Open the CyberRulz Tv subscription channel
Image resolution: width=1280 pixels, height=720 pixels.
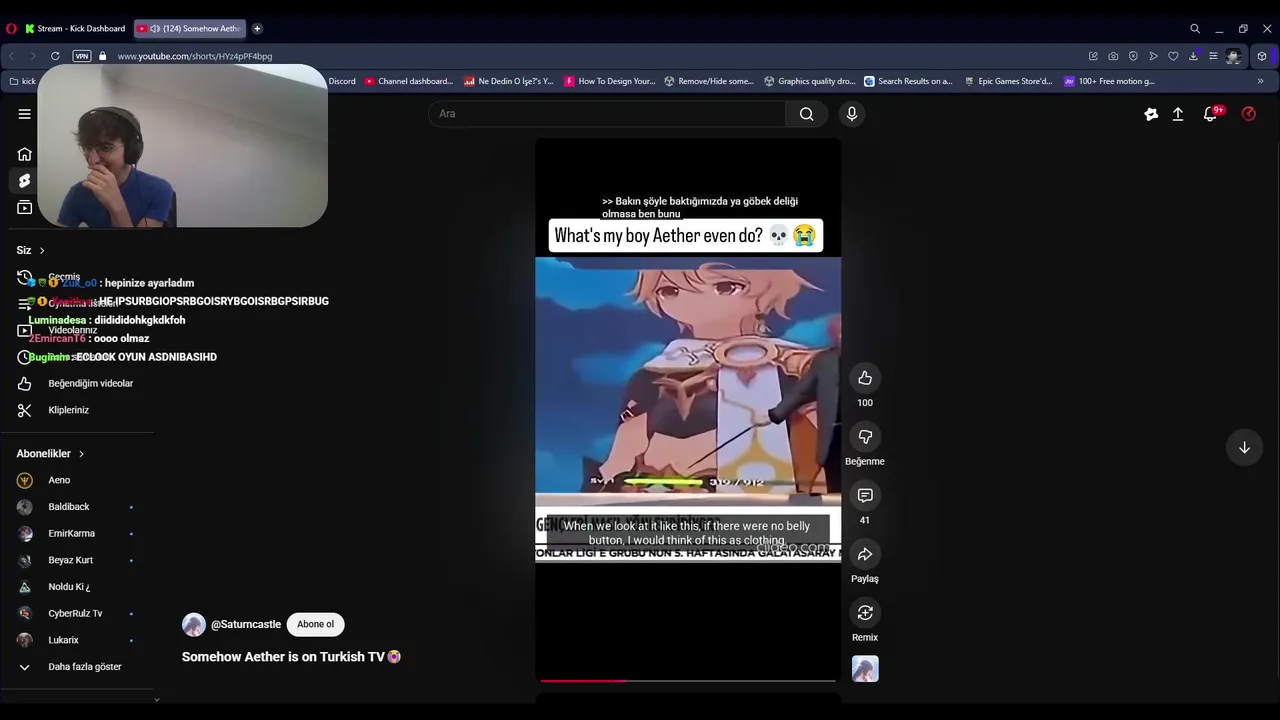pos(76,613)
